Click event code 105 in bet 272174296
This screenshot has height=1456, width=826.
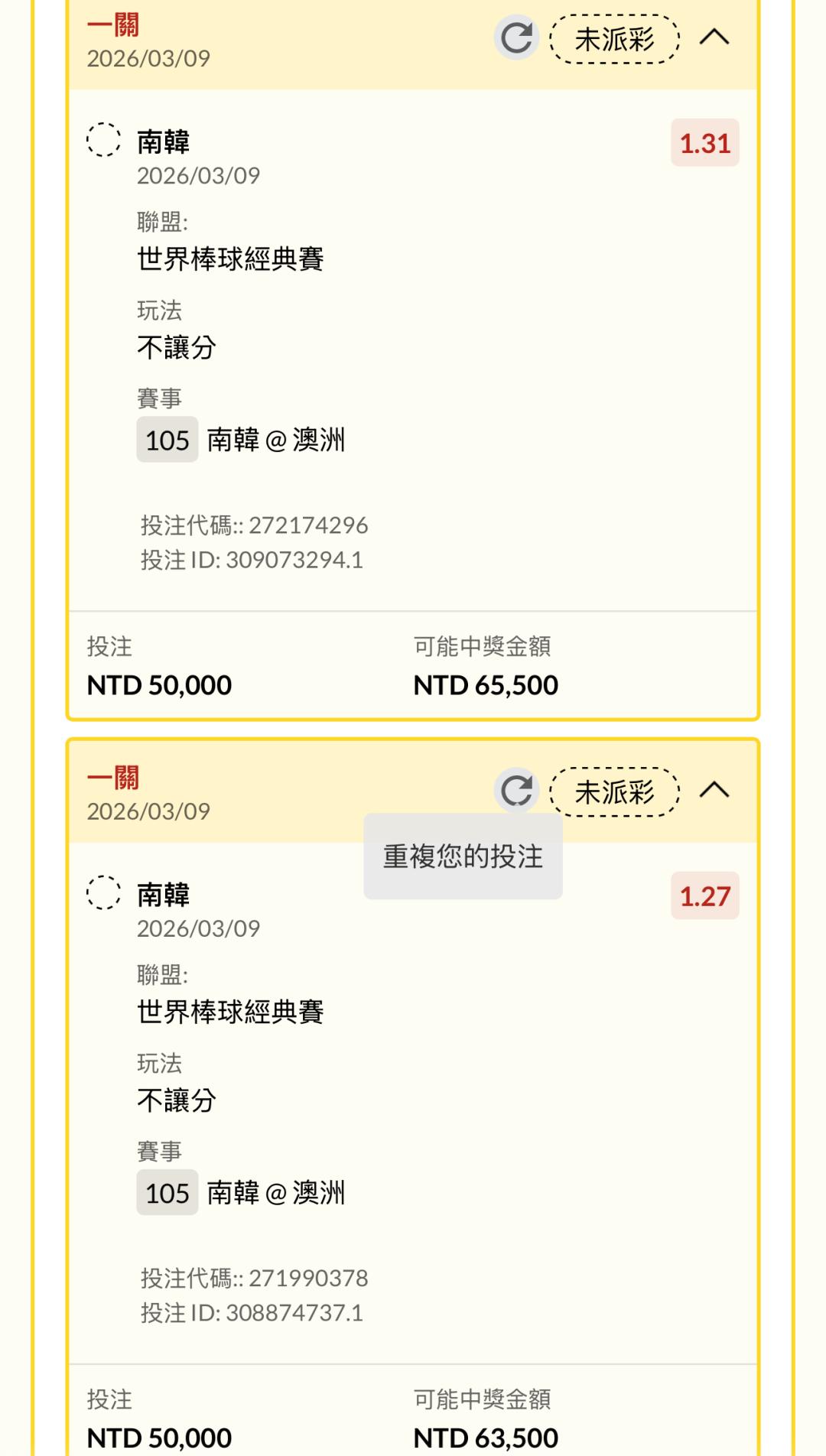(x=167, y=440)
